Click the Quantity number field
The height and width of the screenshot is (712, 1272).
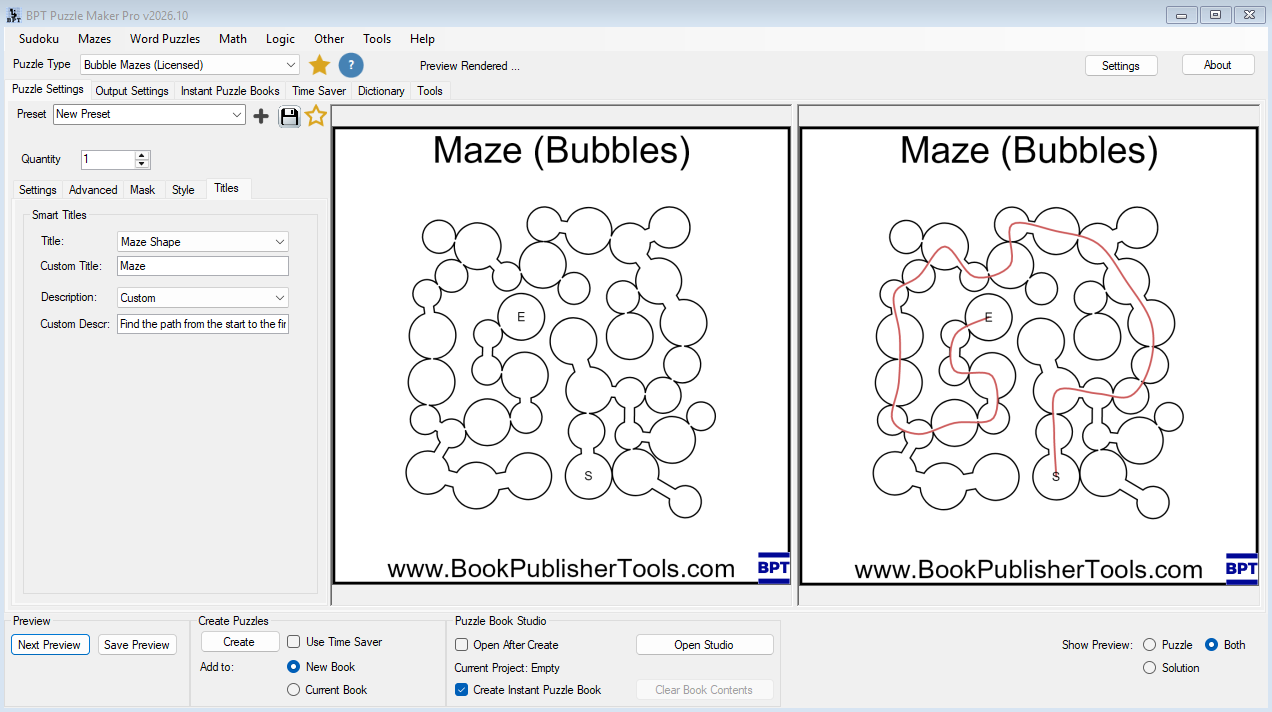pyautogui.click(x=108, y=160)
